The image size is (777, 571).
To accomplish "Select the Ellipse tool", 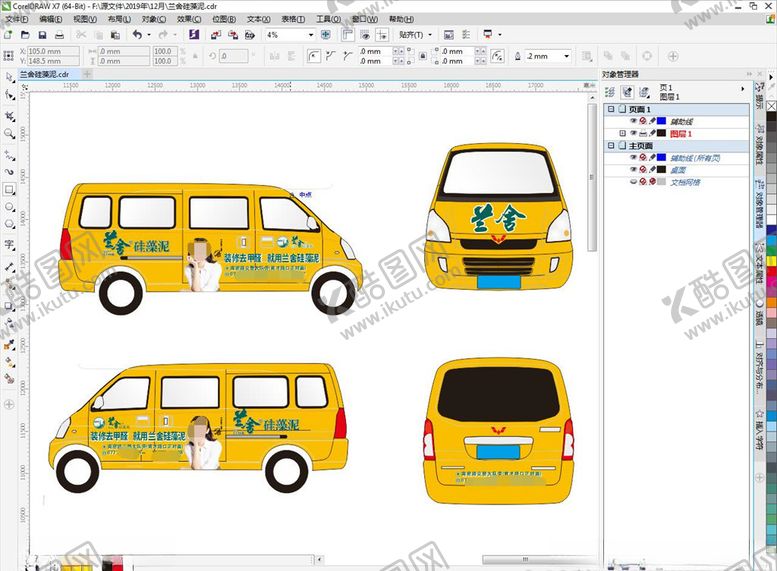I will pos(9,207).
